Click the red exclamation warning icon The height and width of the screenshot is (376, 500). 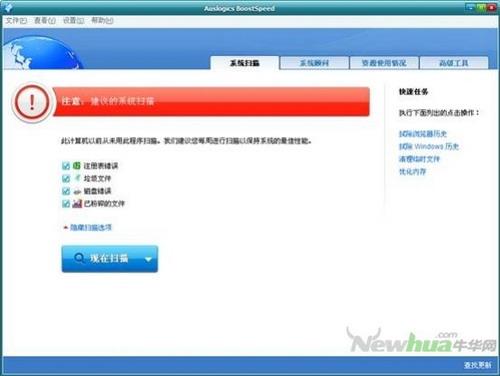pos(32,102)
